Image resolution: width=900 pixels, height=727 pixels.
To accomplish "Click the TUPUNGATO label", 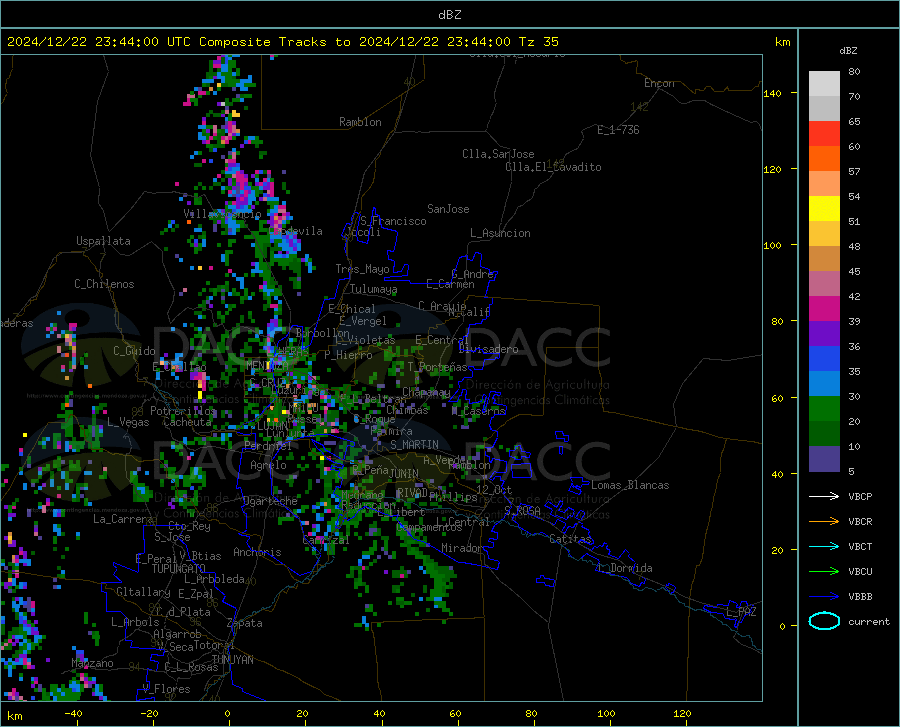I will click(179, 569).
